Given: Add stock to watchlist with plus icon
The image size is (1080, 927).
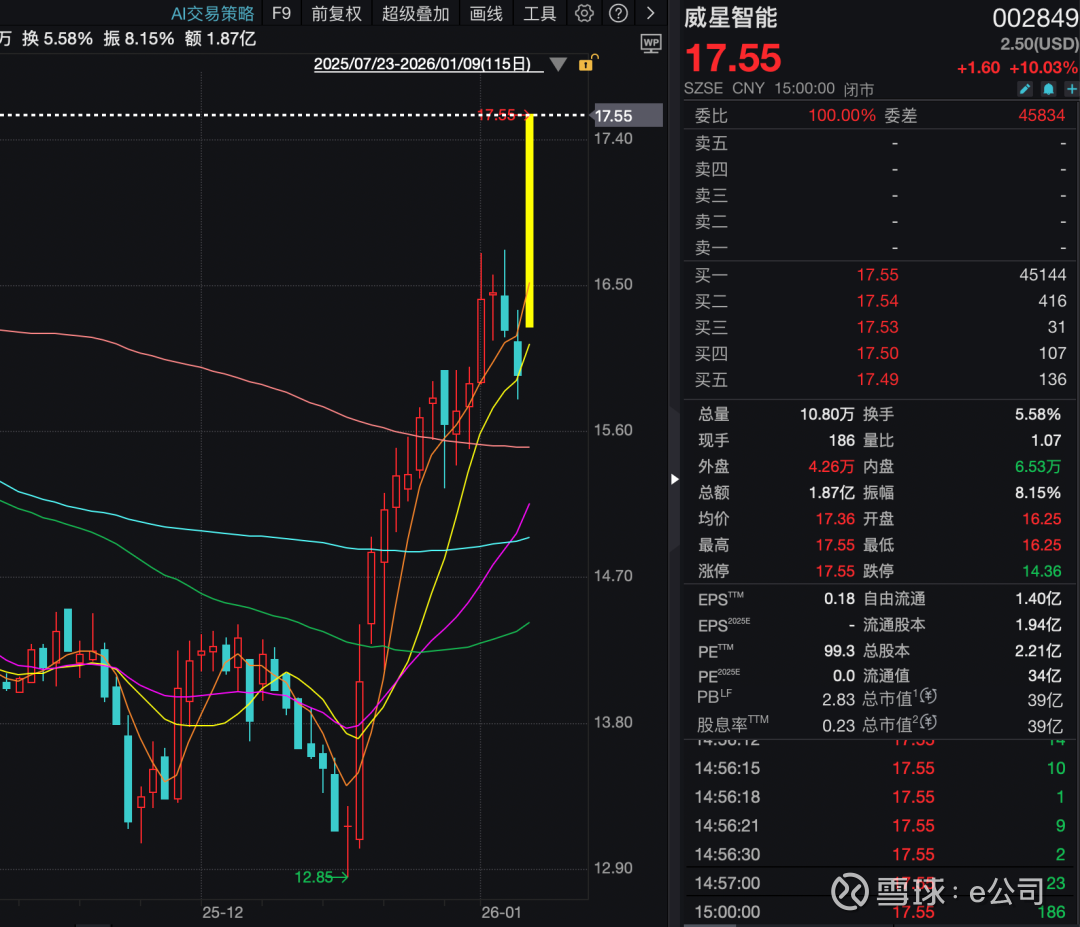Looking at the screenshot, I should pos(1071,89).
